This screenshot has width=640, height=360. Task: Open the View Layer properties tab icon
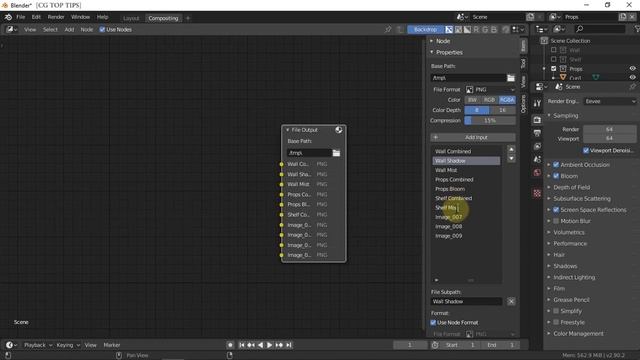click(537, 146)
